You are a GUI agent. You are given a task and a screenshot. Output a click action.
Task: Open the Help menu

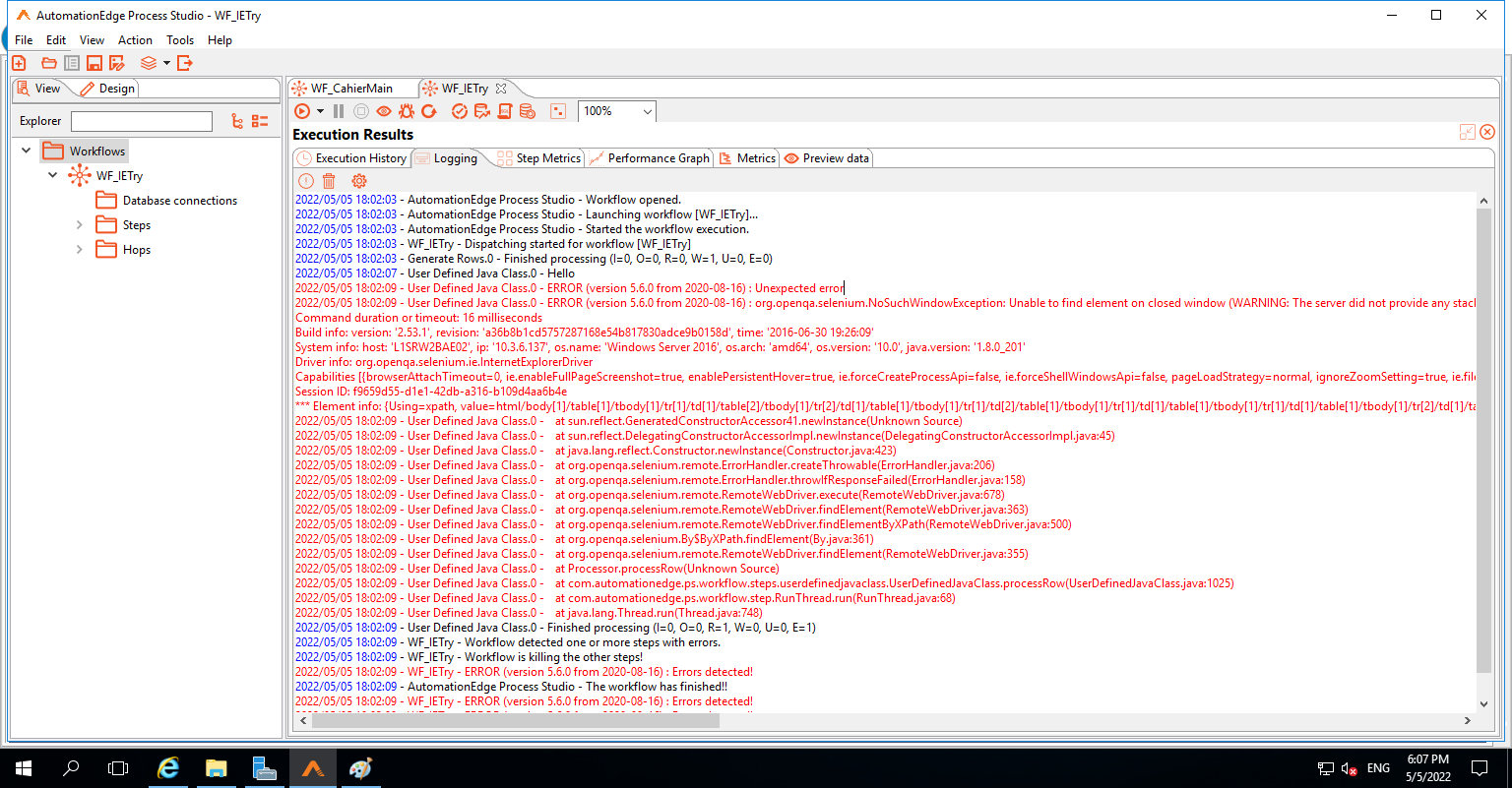pyautogui.click(x=220, y=40)
